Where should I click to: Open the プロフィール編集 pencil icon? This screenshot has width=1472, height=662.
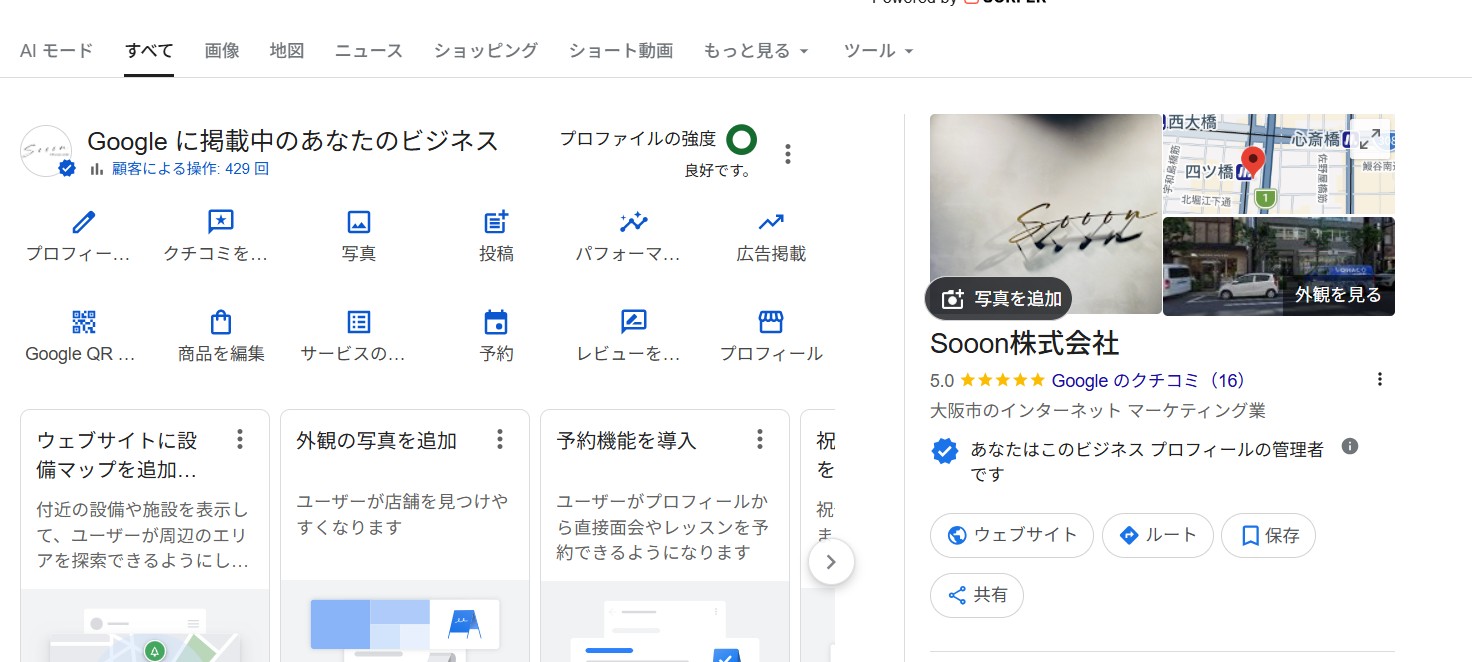(x=83, y=222)
